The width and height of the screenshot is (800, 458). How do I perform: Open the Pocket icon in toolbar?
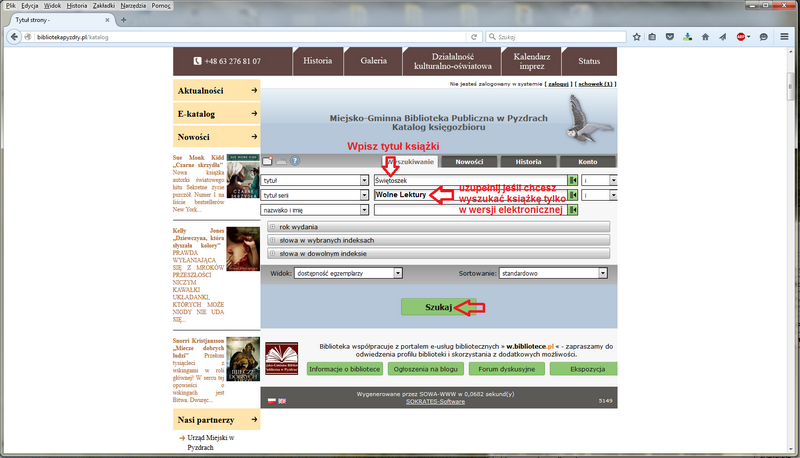pos(668,37)
